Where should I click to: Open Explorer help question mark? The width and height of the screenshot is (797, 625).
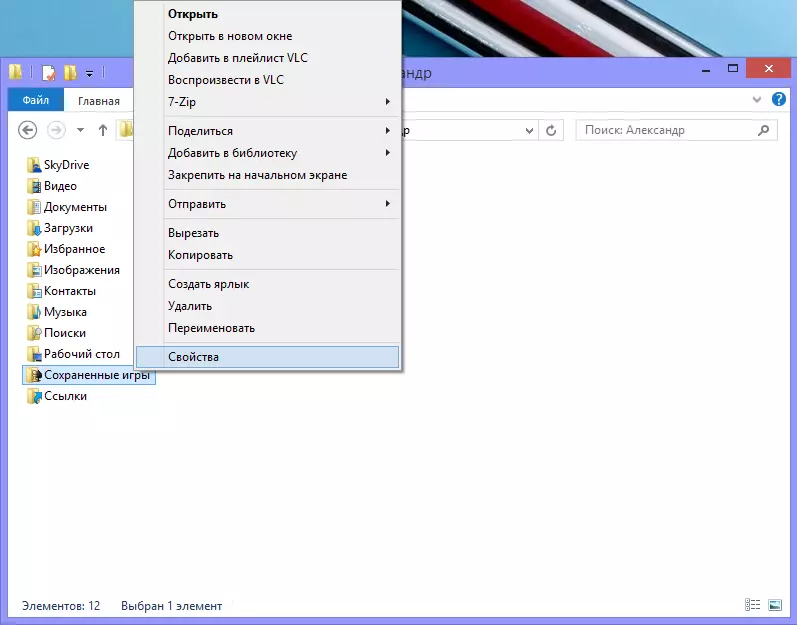(779, 99)
